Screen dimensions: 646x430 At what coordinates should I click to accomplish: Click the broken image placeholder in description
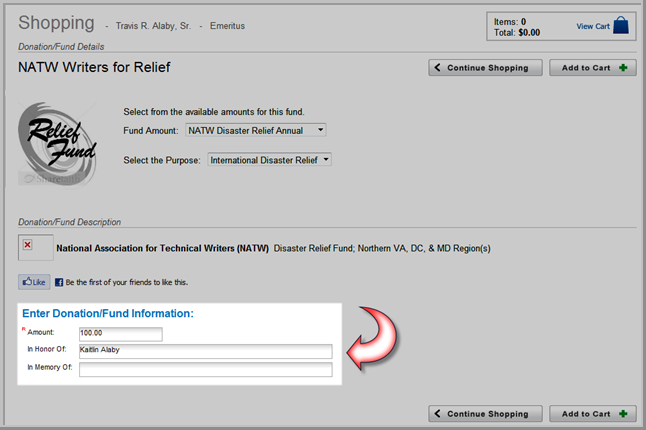pos(35,248)
